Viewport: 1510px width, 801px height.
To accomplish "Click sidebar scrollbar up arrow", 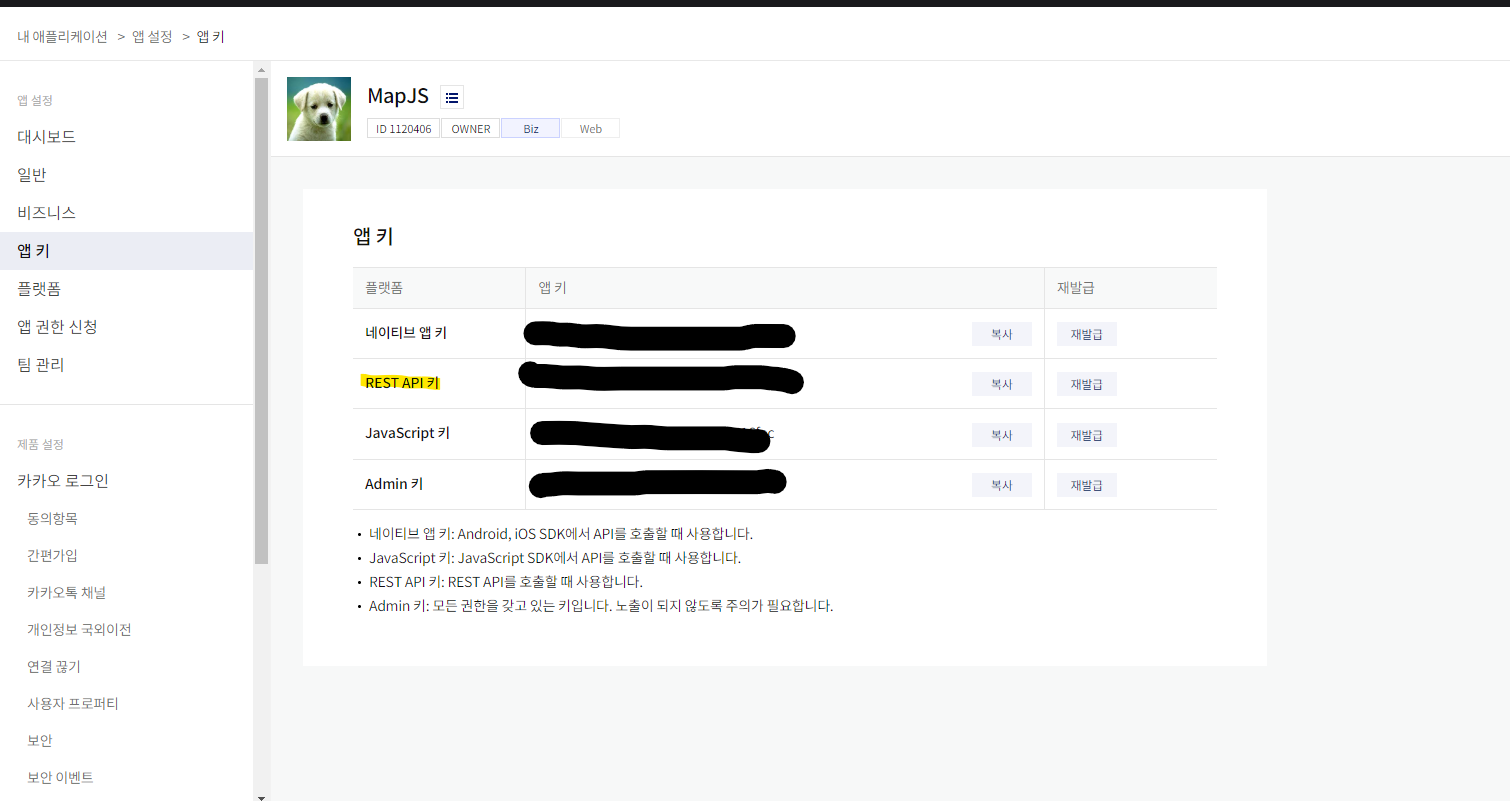I will 262,70.
